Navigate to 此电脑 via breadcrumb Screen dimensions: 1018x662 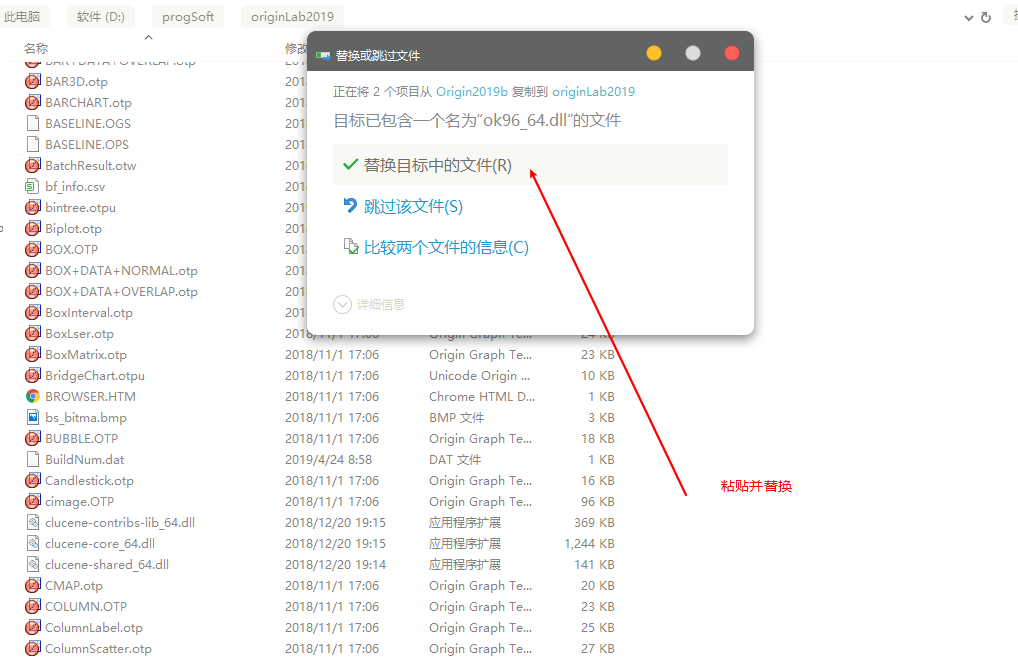pos(25,15)
